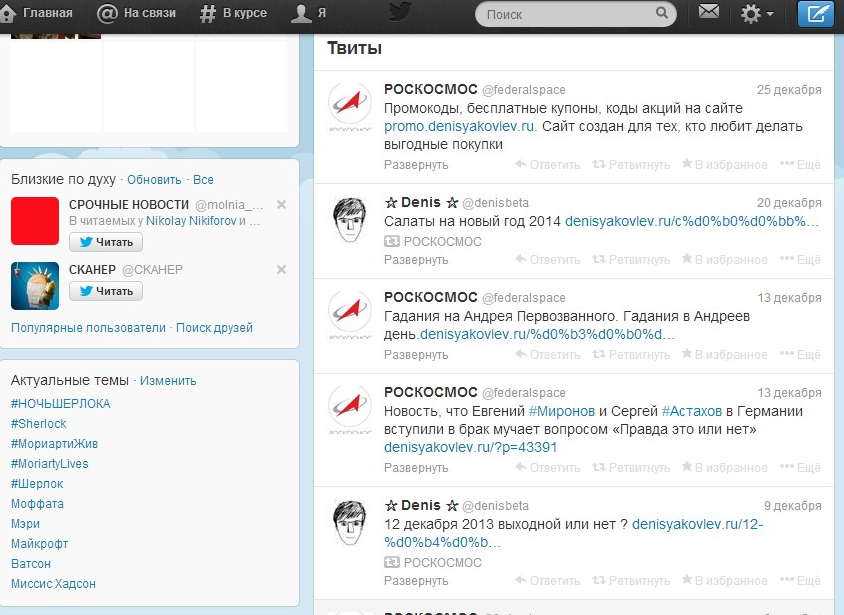Open the Я profile tab

308,14
